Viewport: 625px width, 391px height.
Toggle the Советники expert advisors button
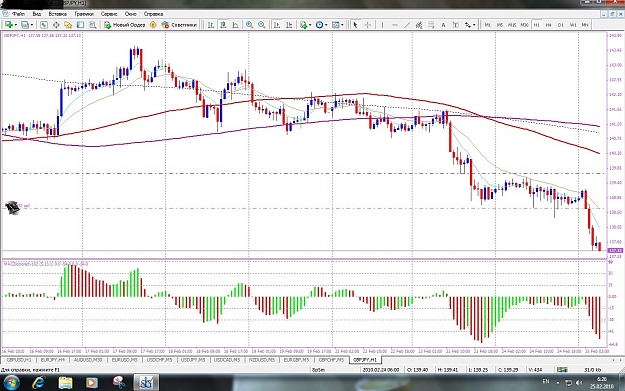pos(179,25)
